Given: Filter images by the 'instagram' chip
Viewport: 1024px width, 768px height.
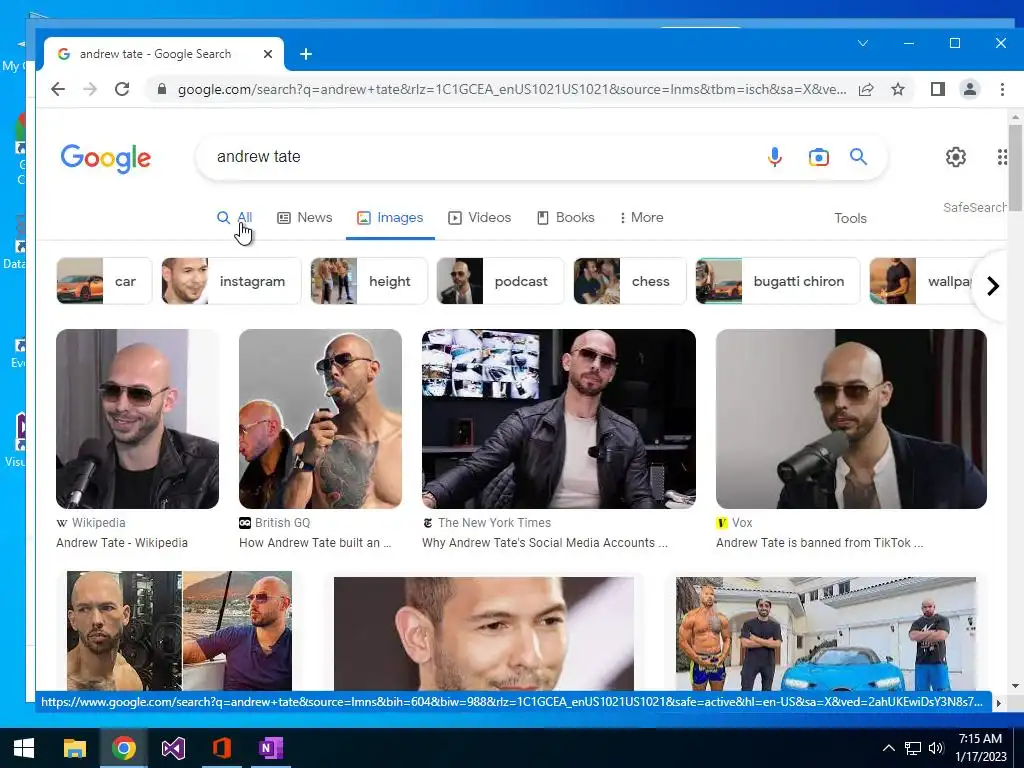Looking at the screenshot, I should (231, 281).
